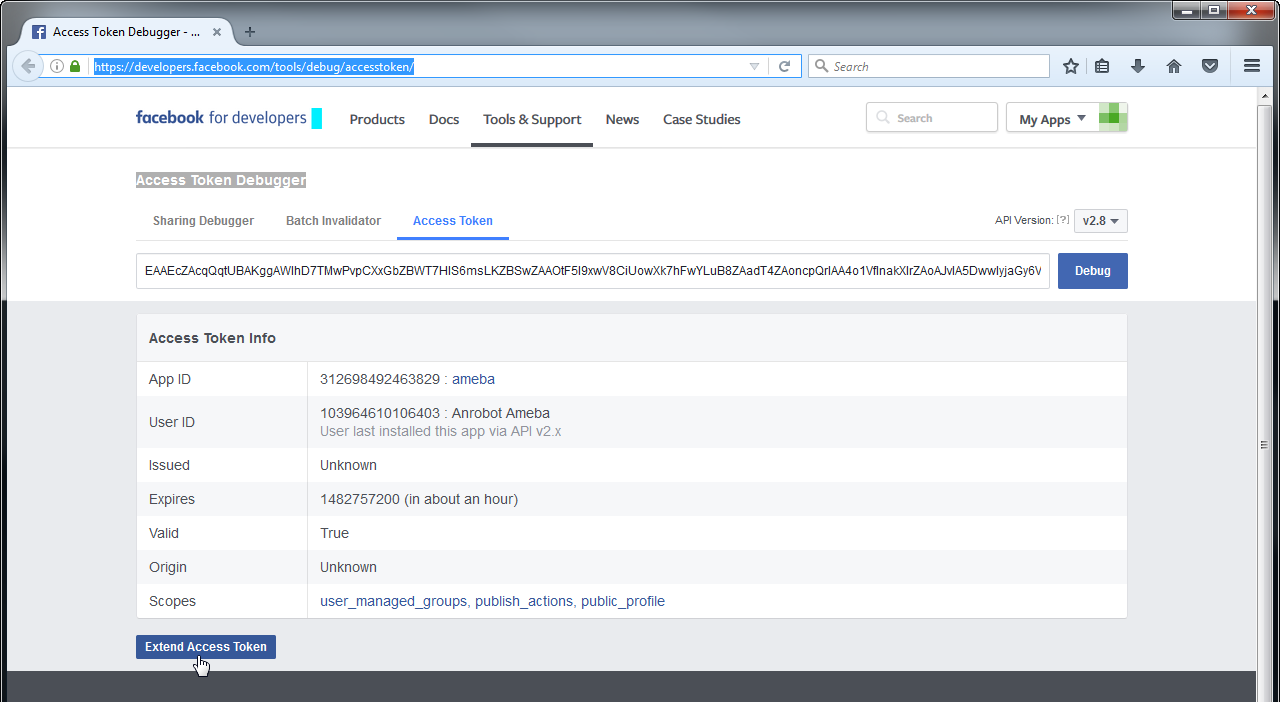Image resolution: width=1280 pixels, height=702 pixels.
Task: Reload the page with refresh icon
Action: point(785,66)
